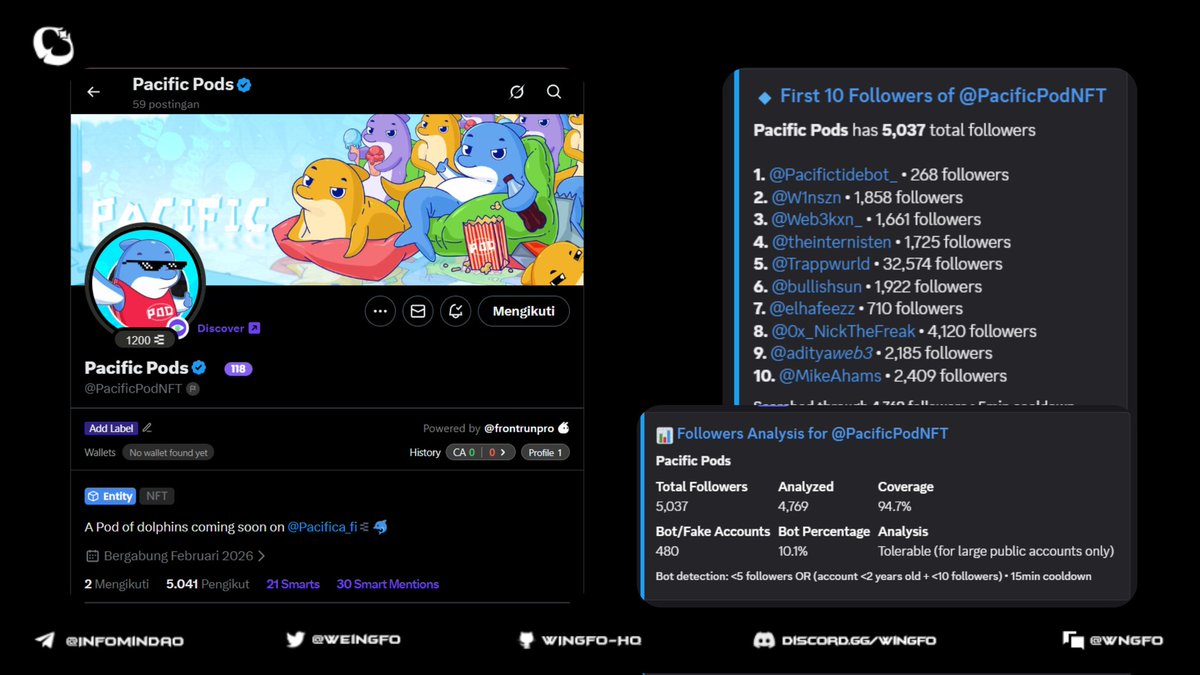Click the Twitter bird icon in the footer
The width and height of the screenshot is (1200, 675).
(294, 640)
